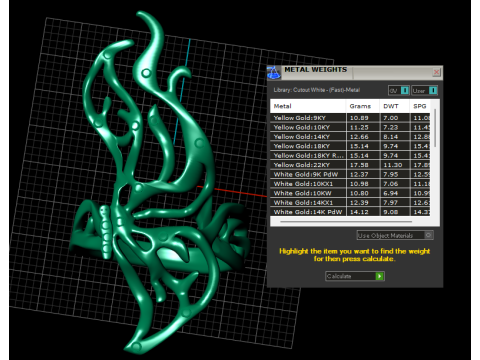Click the Calculate button

[355, 276]
